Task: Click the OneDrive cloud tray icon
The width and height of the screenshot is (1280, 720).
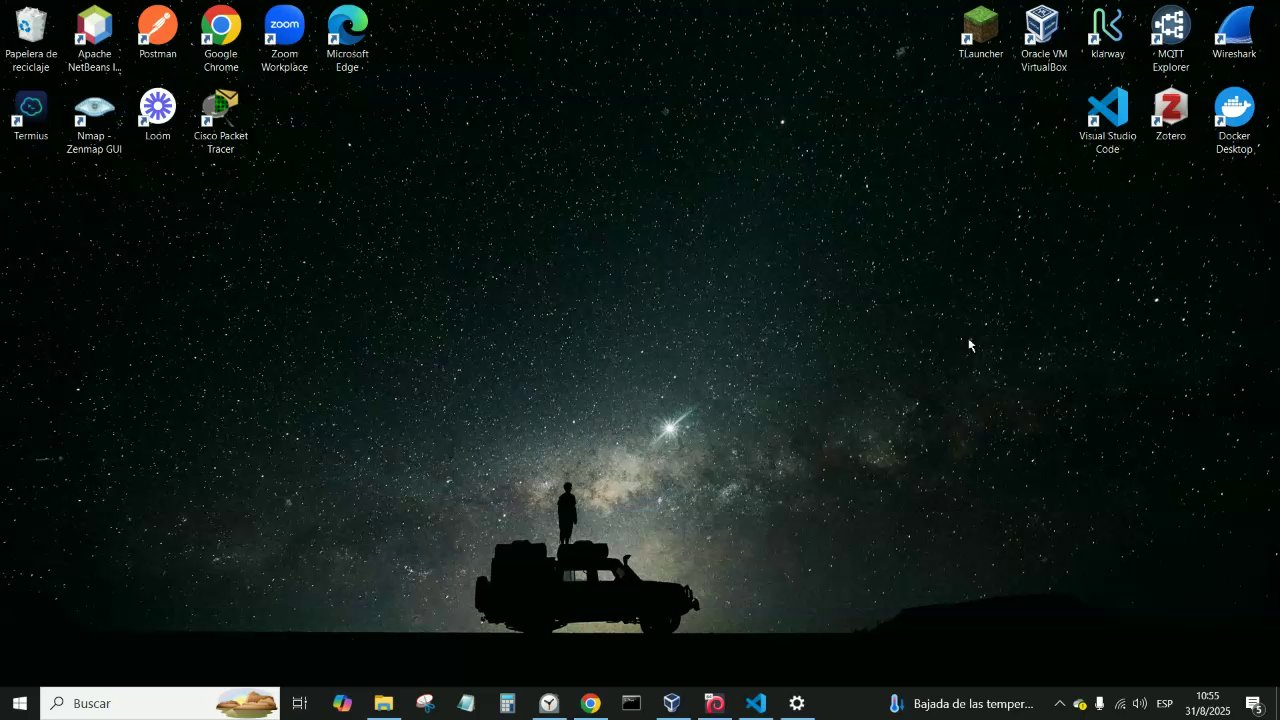Action: point(1080,703)
